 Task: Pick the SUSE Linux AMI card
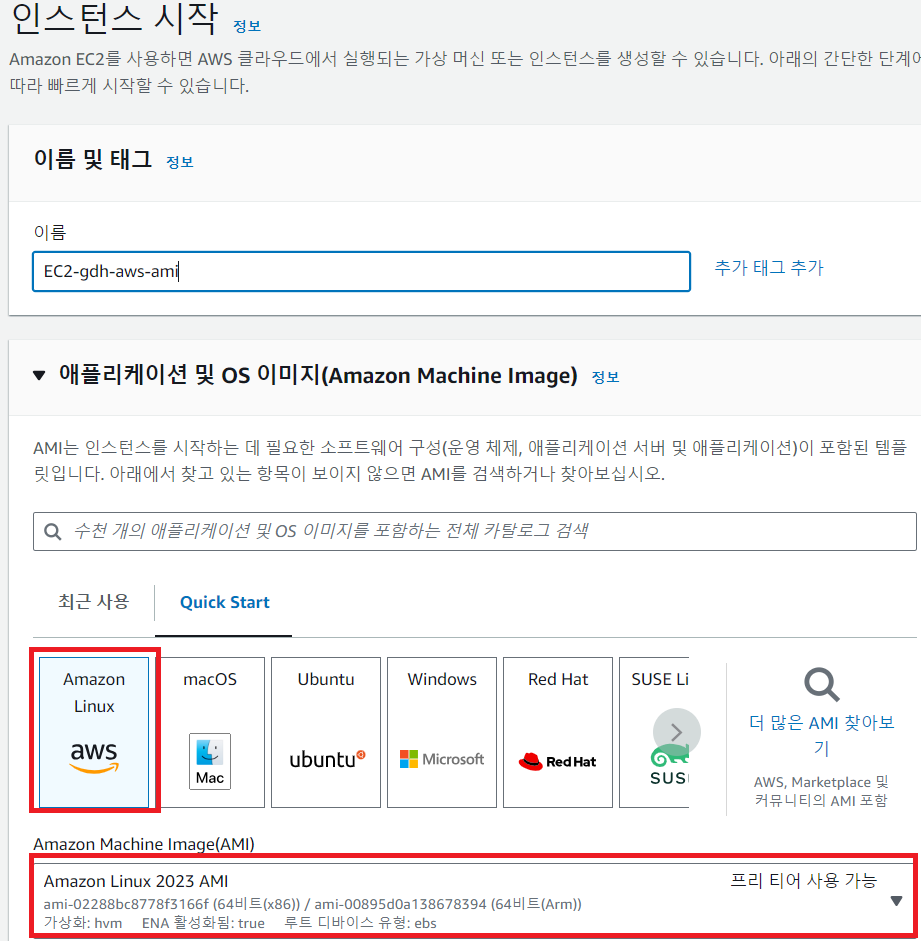coord(654,732)
